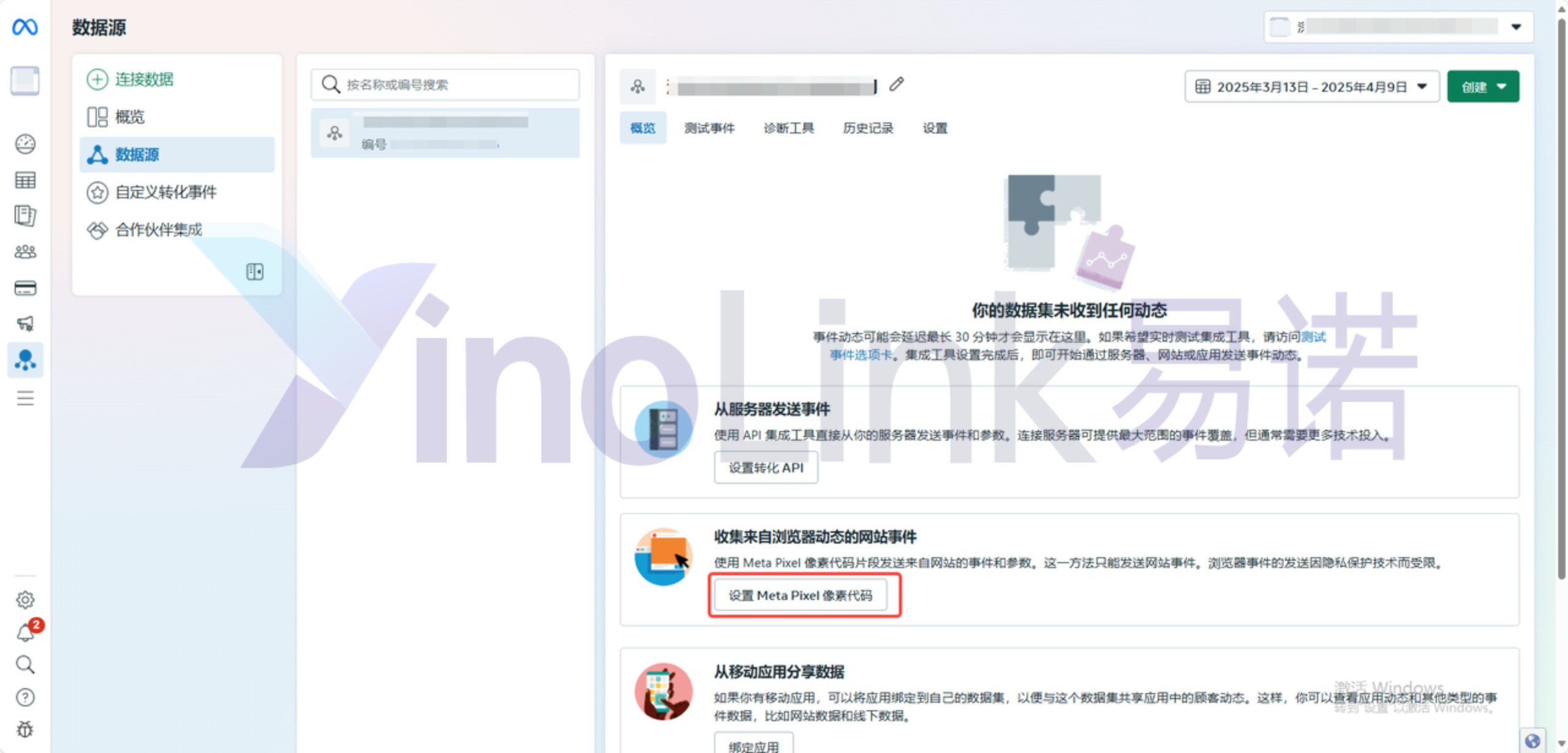
Task: Open the business account avatar in sidebar
Action: (x=25, y=81)
